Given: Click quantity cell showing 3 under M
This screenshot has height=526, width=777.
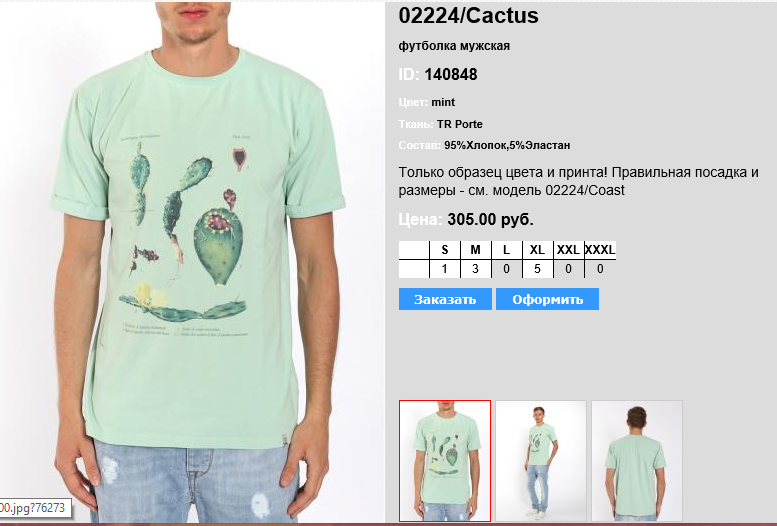Looking at the screenshot, I should tap(475, 269).
